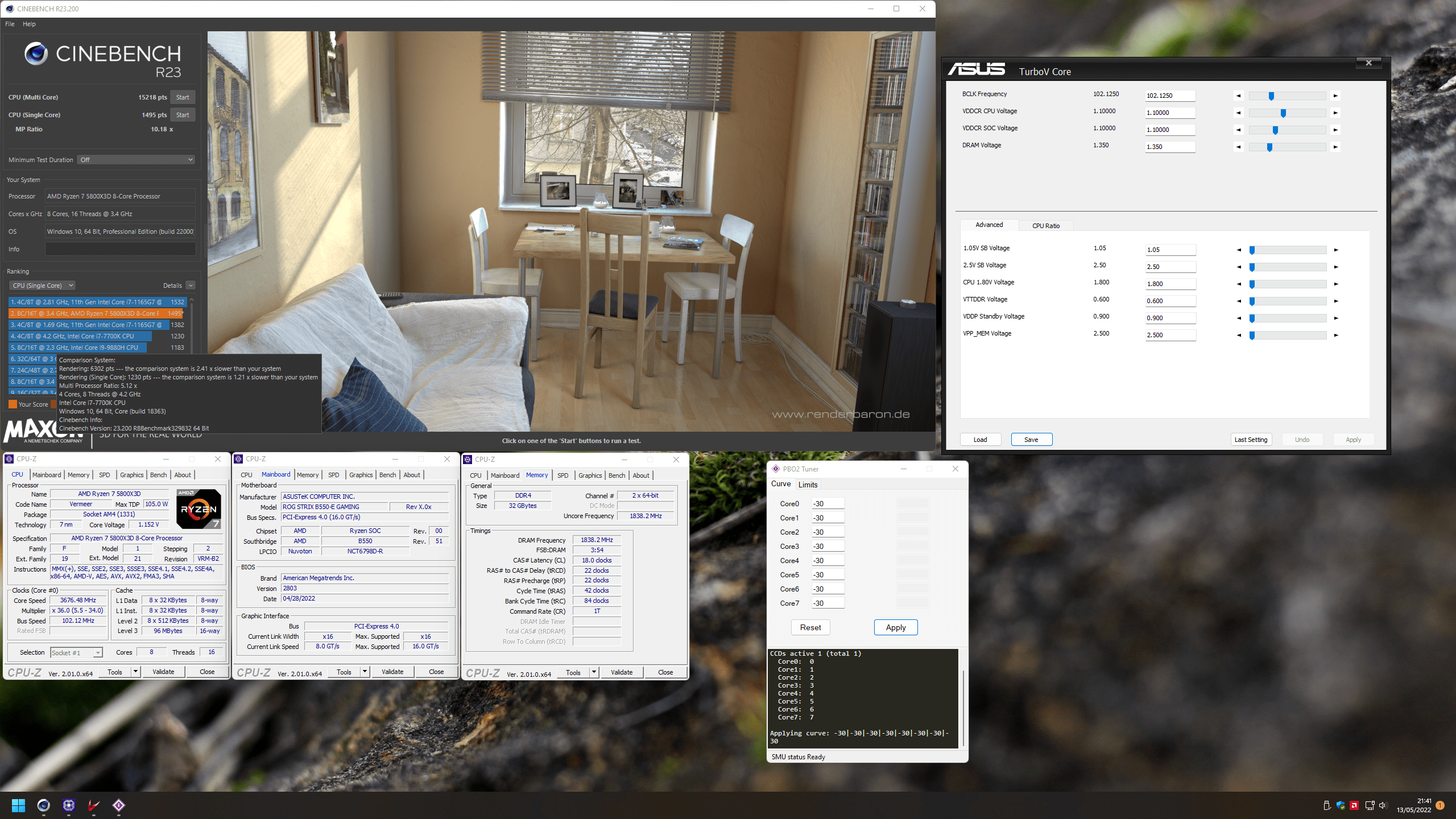Screen dimensions: 1456x819
Task: Click the ASUS TurboV taskbar icon
Action: point(94,805)
